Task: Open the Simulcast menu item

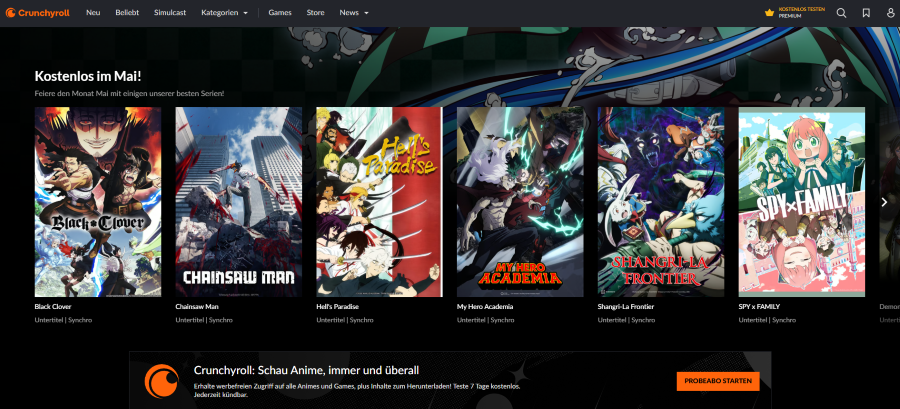Action: 170,13
